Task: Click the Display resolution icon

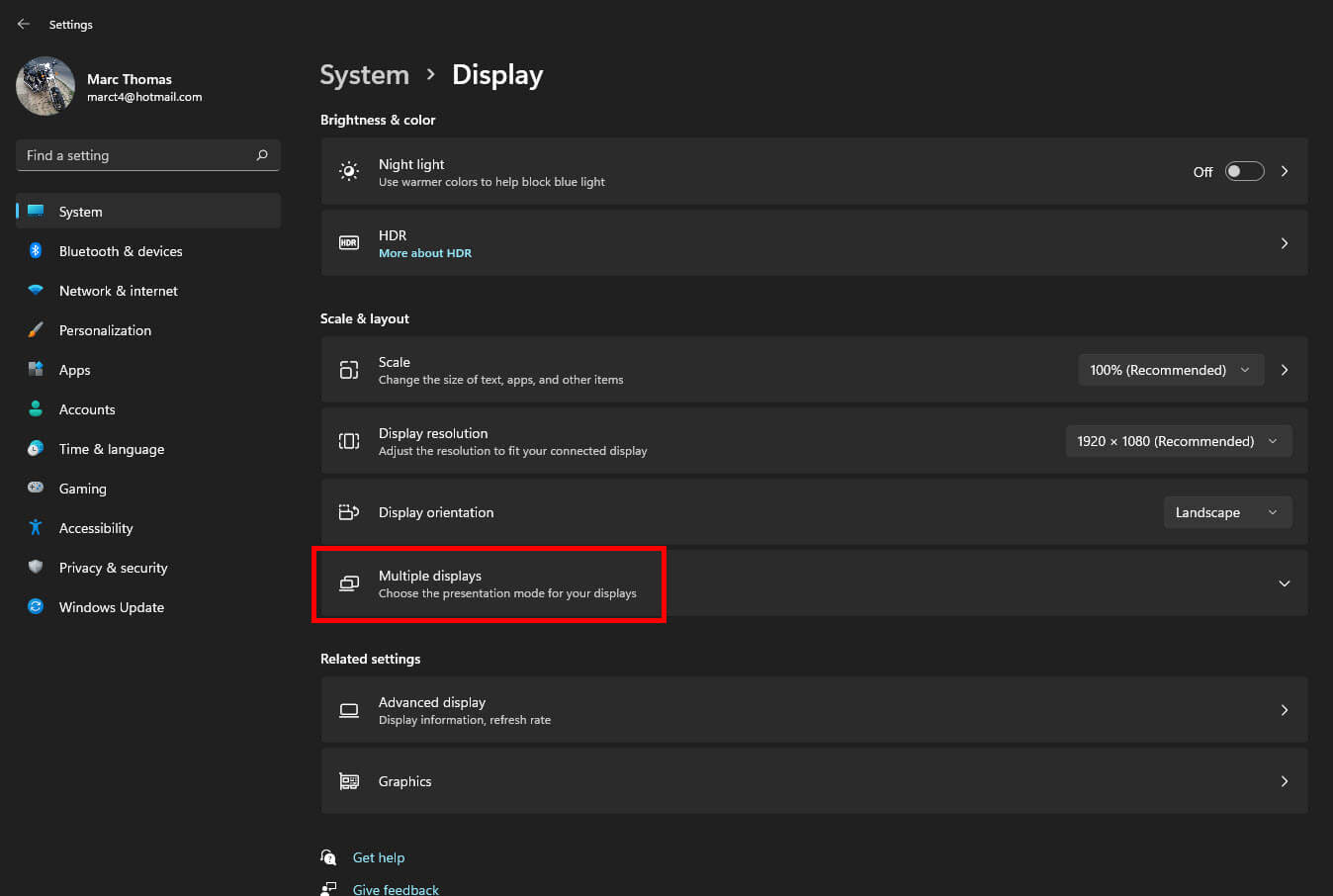Action: click(349, 441)
